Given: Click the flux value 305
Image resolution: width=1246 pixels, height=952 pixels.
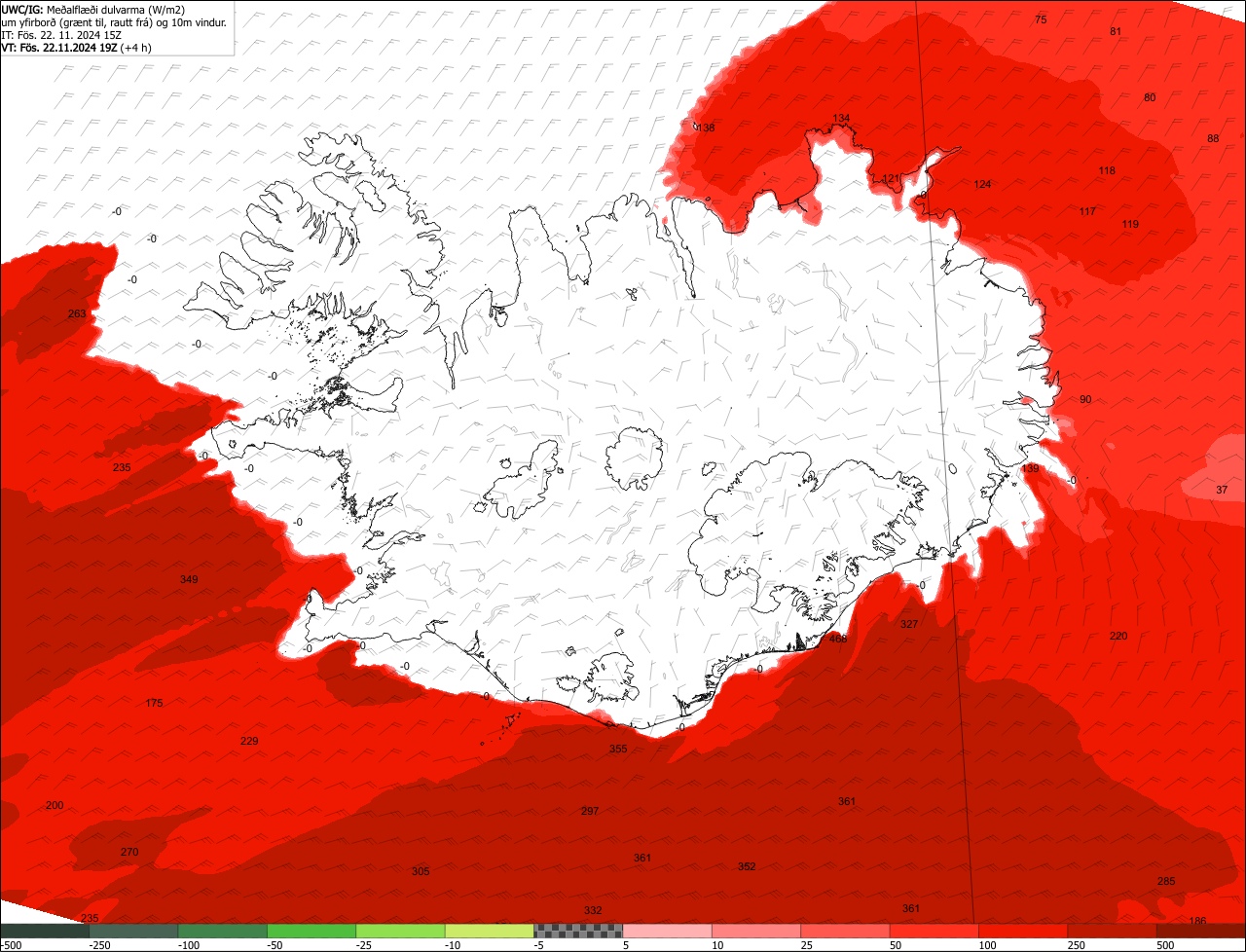Looking at the screenshot, I should coord(421,871).
